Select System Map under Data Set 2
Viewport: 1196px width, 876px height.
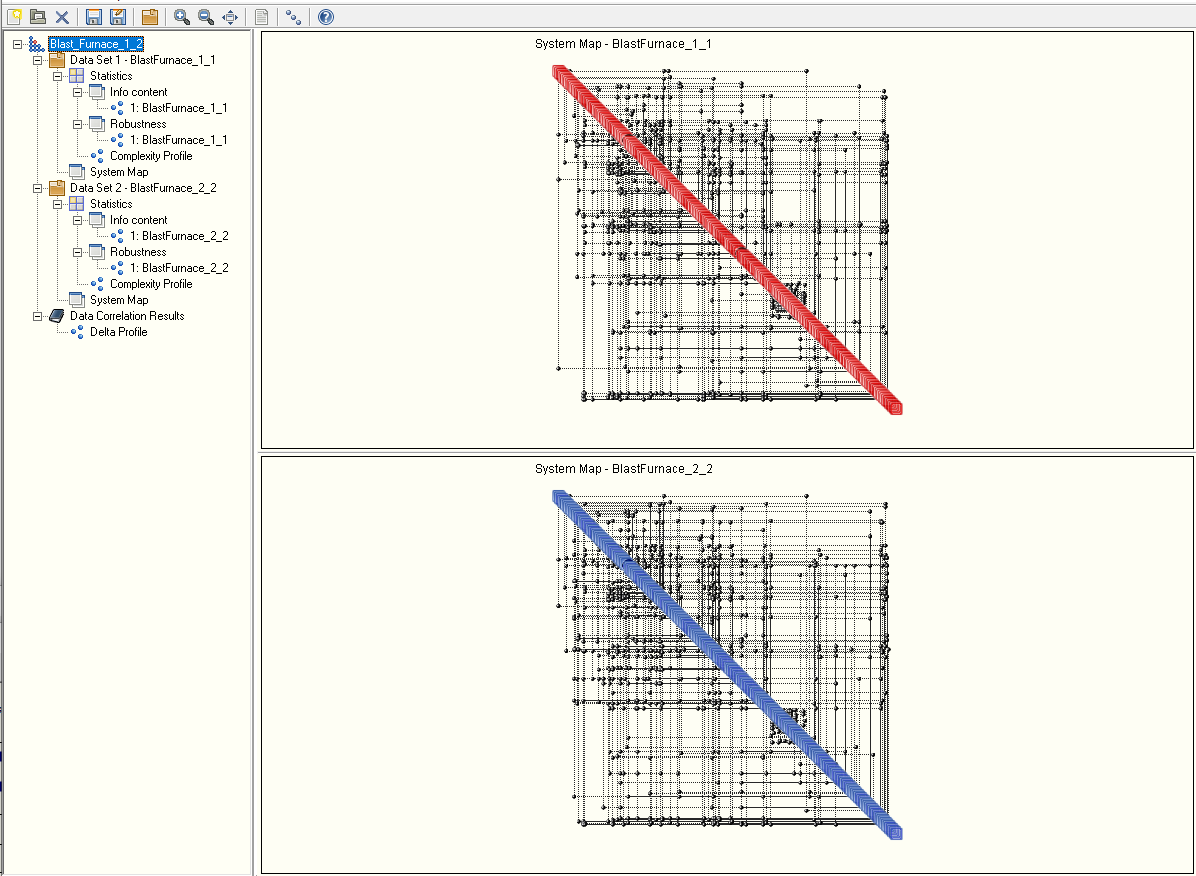(118, 300)
